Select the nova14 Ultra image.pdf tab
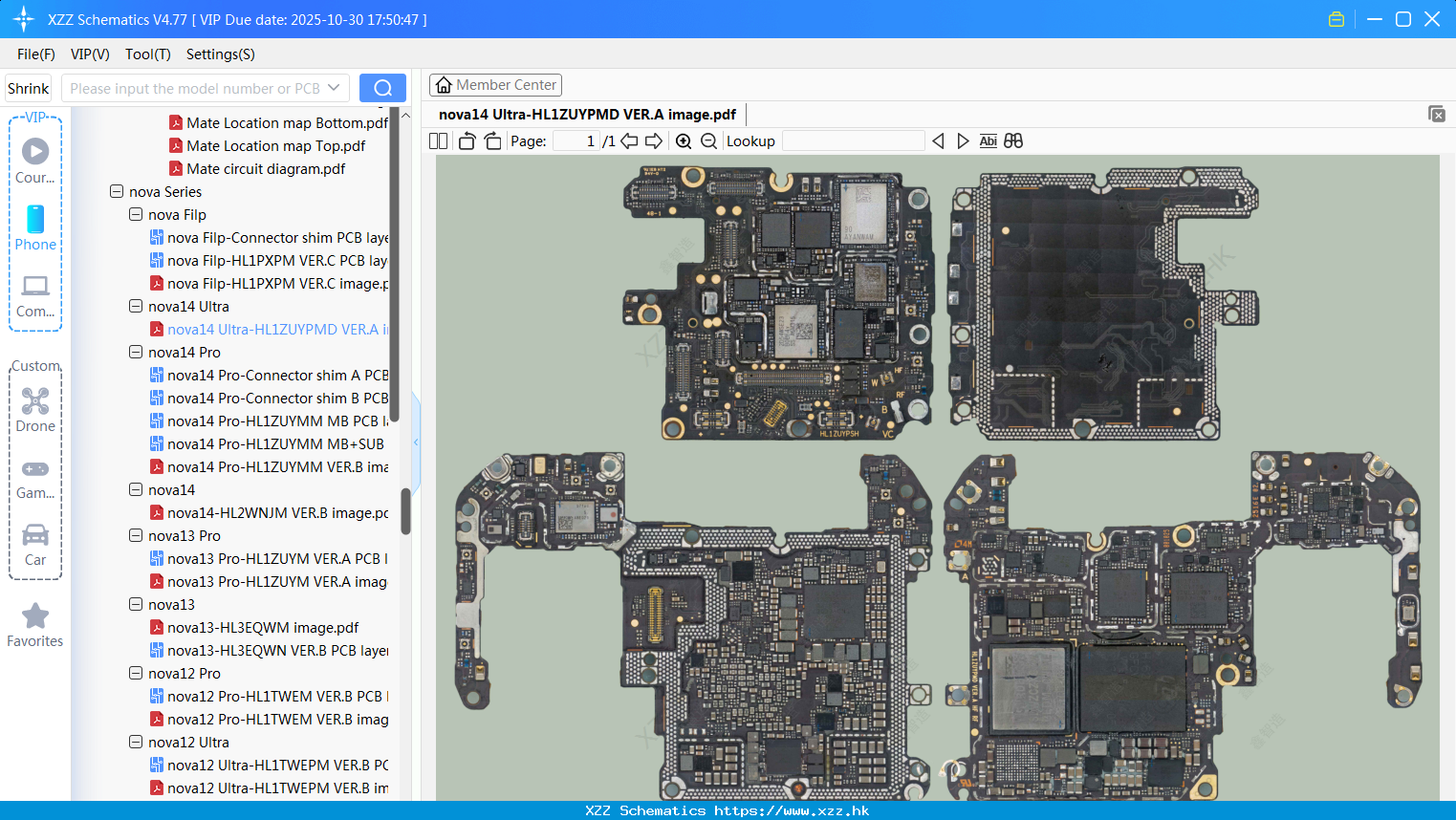 pyautogui.click(x=587, y=115)
